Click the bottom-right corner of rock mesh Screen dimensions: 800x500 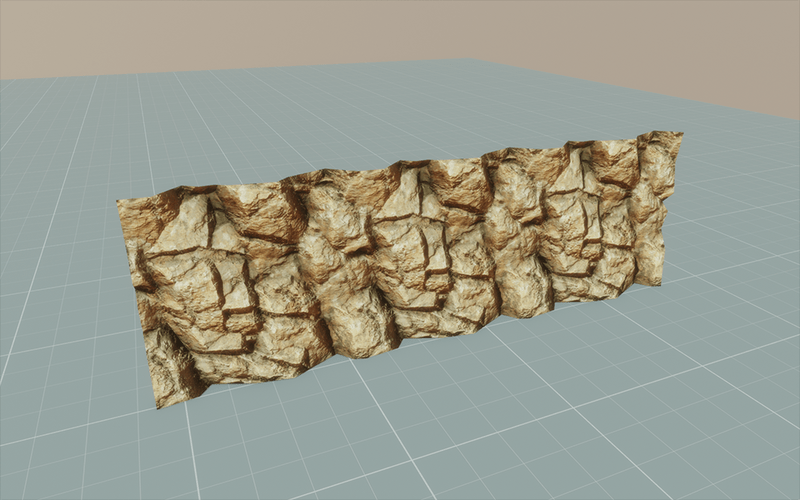(657, 282)
